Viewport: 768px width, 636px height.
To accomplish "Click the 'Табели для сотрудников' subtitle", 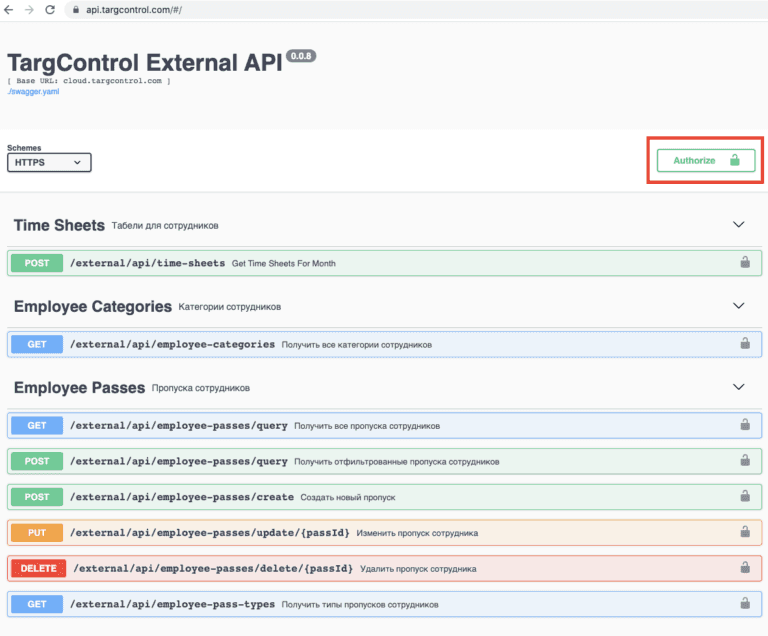I will 165,226.
